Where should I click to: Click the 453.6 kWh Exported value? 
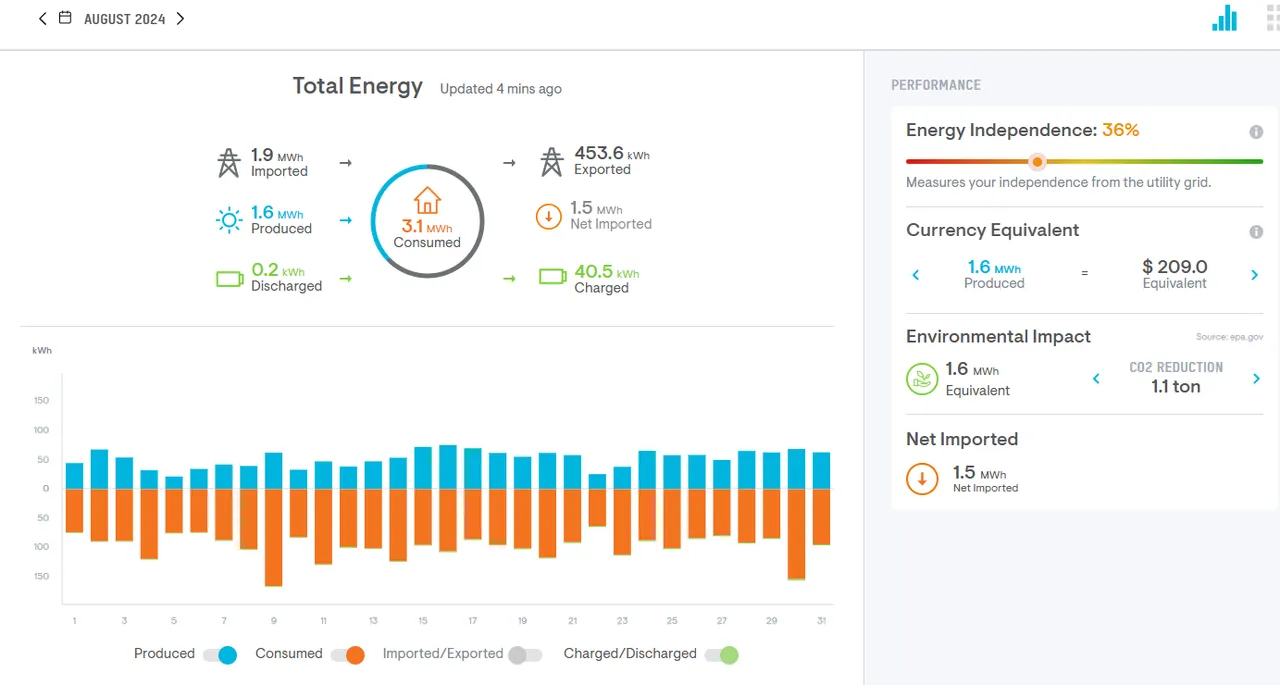612,154
